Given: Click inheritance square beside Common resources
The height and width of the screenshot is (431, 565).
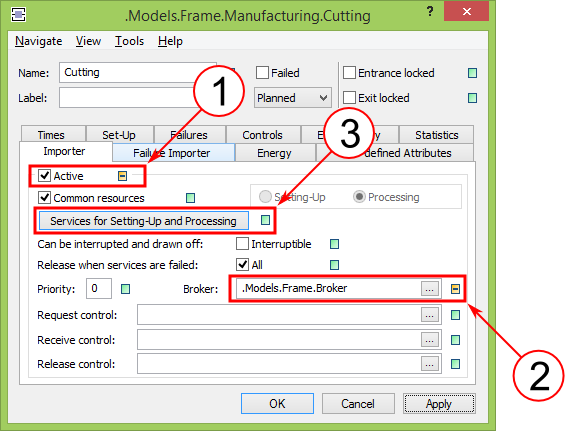Looking at the screenshot, I should 190,198.
